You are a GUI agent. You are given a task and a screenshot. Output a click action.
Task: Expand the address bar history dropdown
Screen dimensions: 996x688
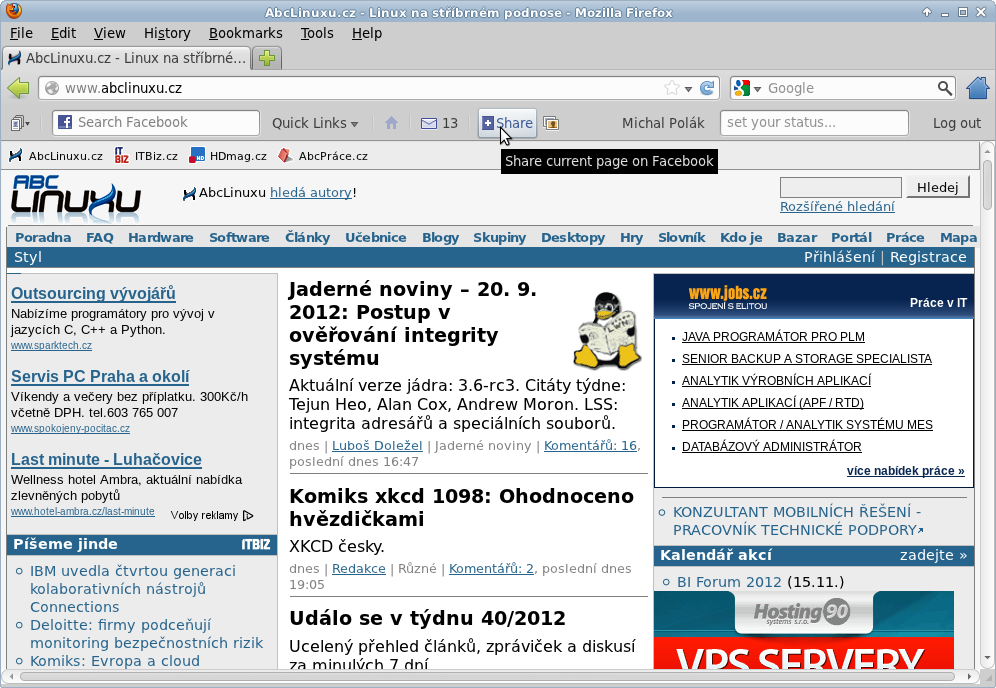[x=688, y=89]
